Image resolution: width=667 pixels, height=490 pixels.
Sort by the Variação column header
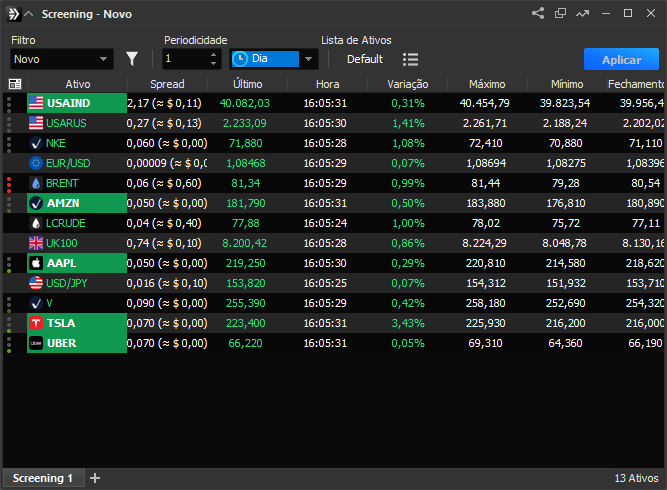click(408, 85)
